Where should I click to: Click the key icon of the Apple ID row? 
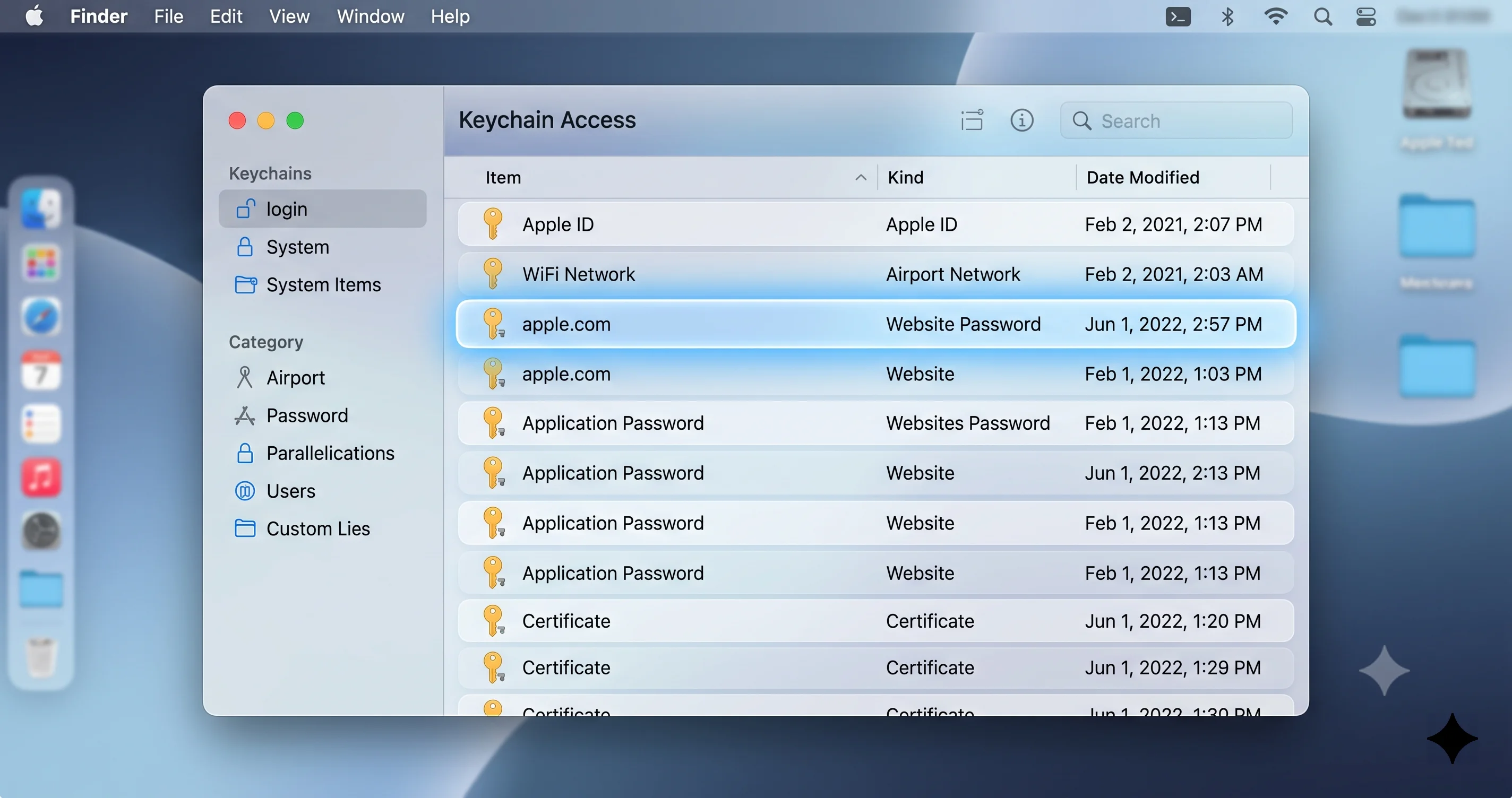pyautogui.click(x=493, y=223)
